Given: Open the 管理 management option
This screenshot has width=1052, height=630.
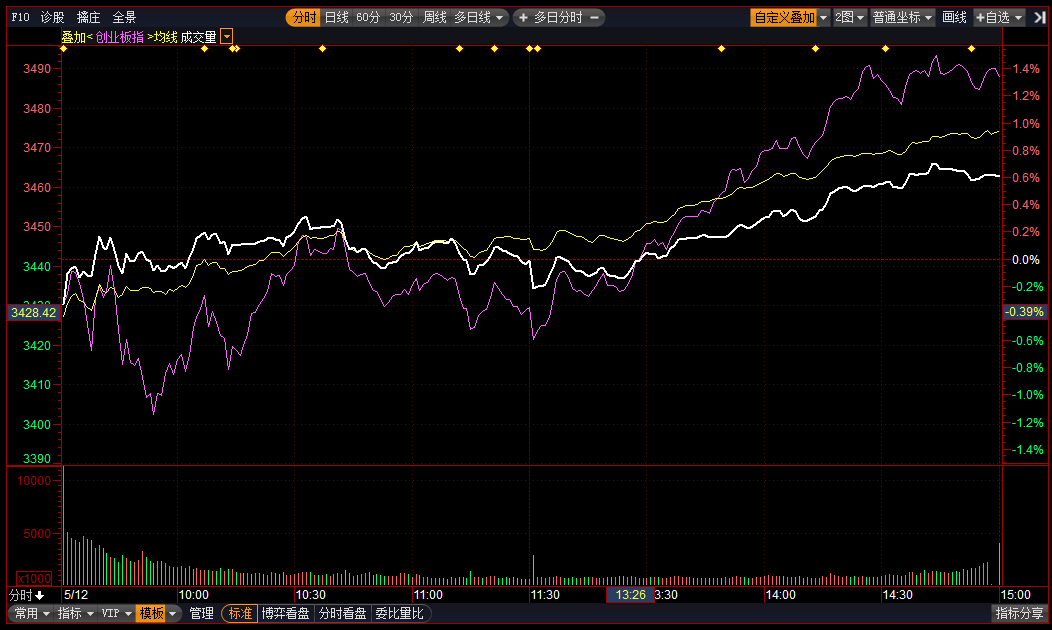Looking at the screenshot, I should (x=201, y=613).
